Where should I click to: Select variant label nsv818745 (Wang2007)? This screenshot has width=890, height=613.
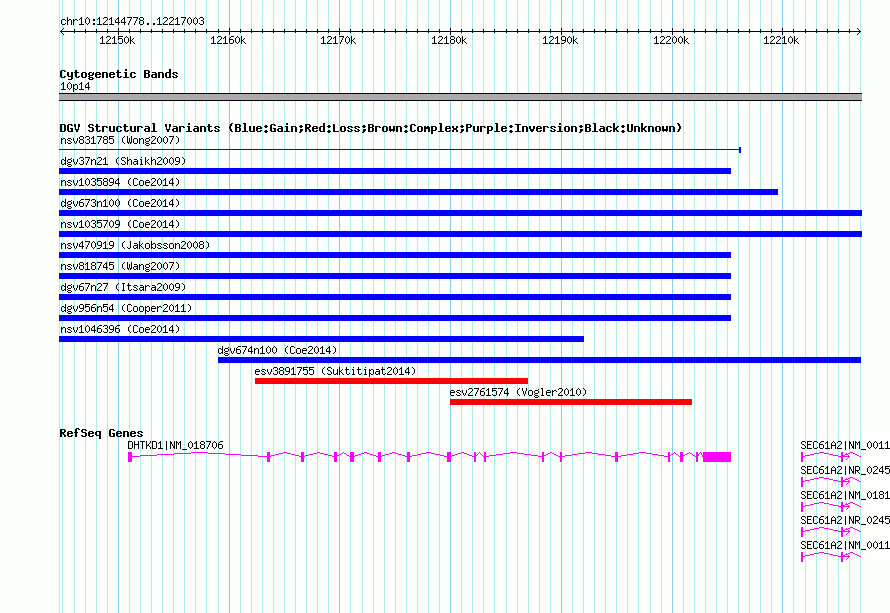[120, 266]
